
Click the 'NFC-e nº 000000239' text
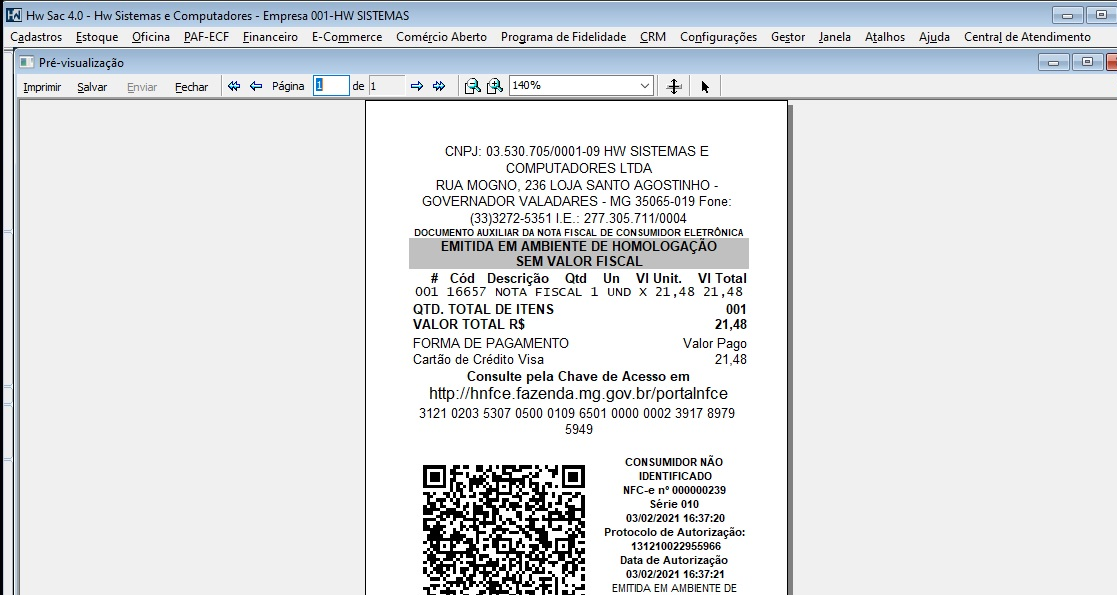[675, 490]
